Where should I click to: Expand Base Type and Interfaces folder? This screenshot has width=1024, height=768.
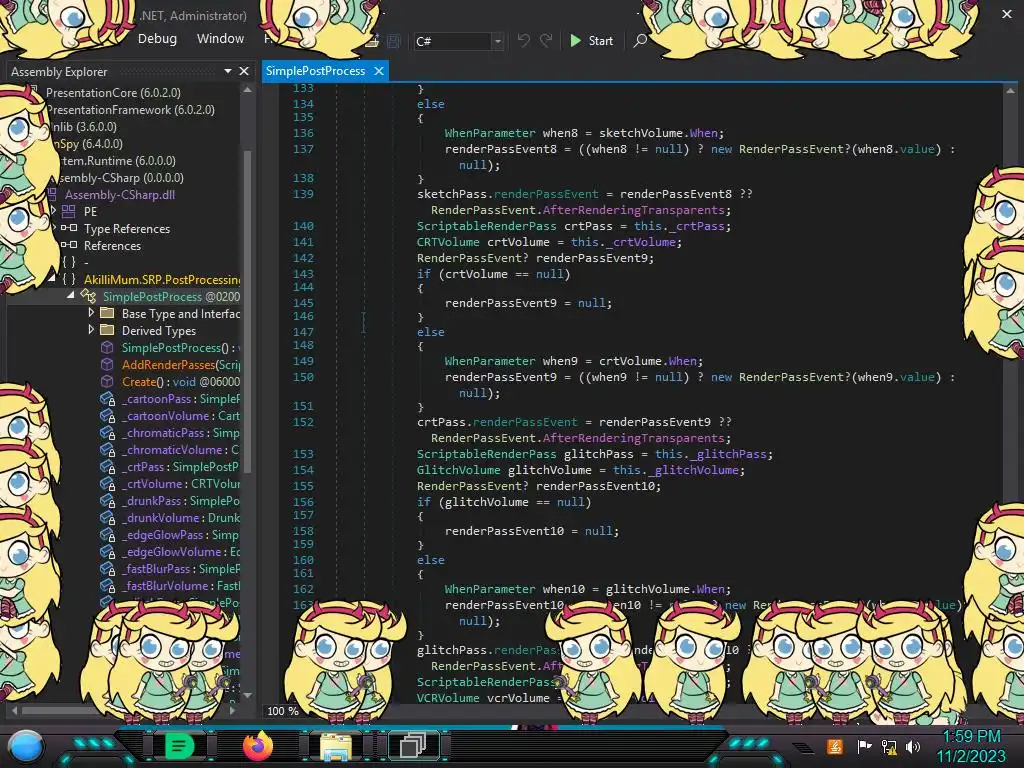tap(91, 313)
